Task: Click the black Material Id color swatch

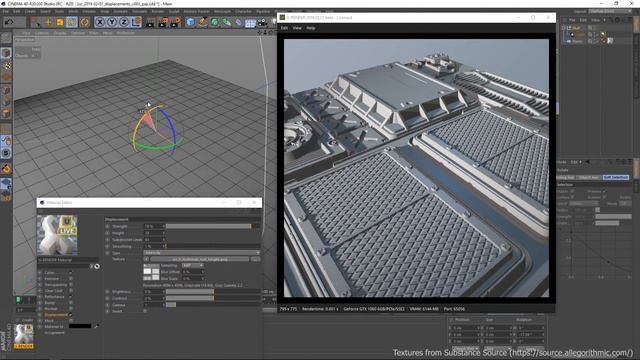Action: coord(80,327)
